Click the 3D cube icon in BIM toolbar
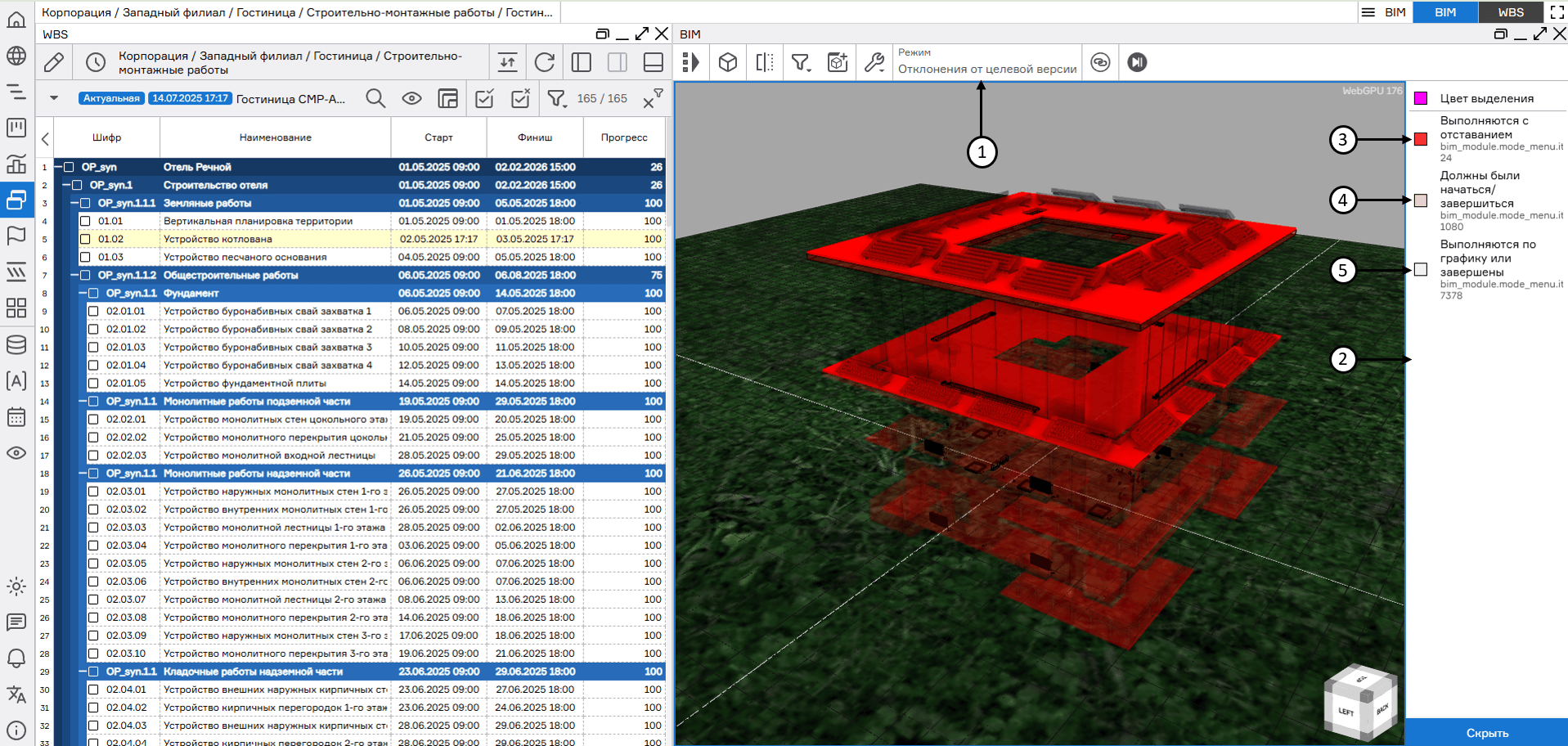 727,62
